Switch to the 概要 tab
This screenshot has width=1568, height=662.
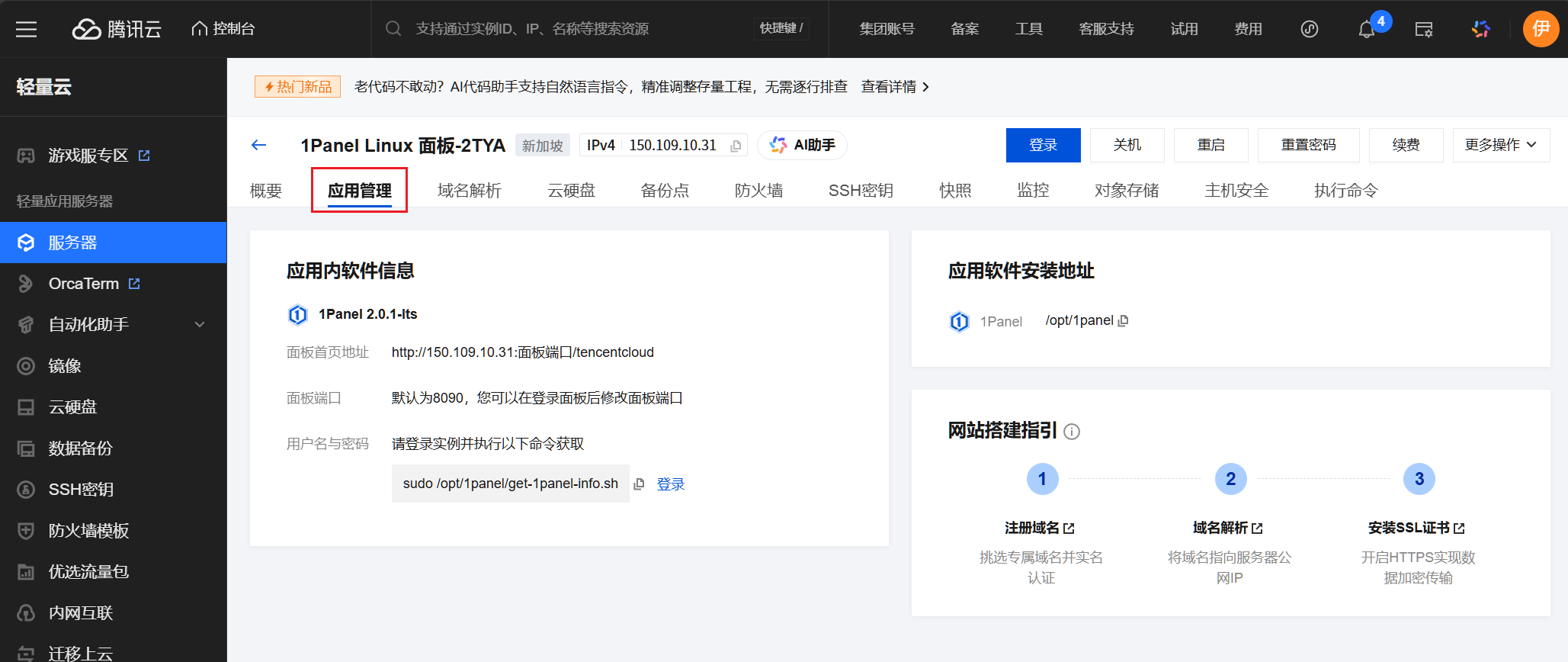point(266,191)
